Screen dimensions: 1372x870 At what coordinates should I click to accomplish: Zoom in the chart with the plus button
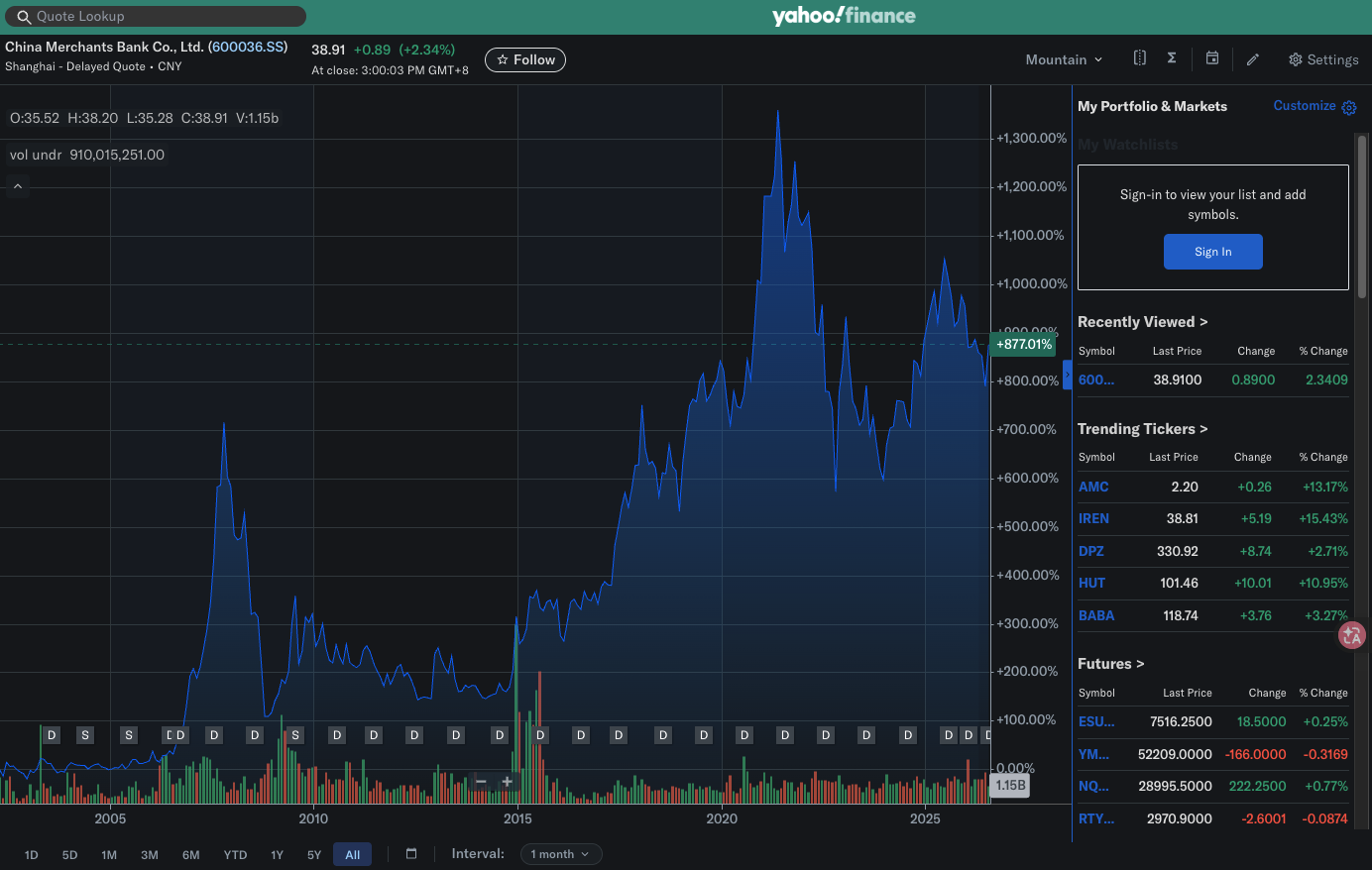tap(507, 782)
